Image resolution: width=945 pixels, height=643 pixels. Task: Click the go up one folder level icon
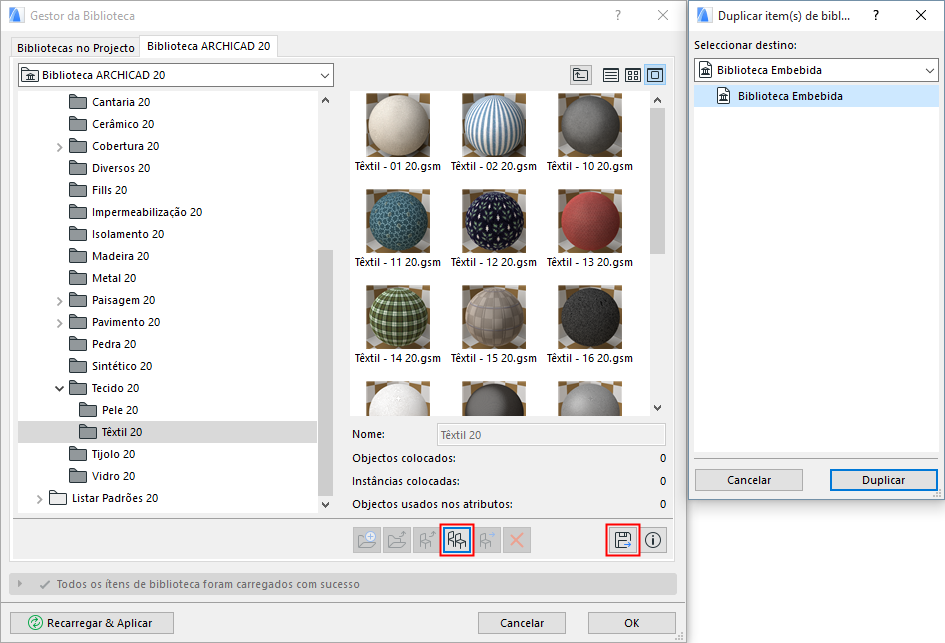pos(580,75)
